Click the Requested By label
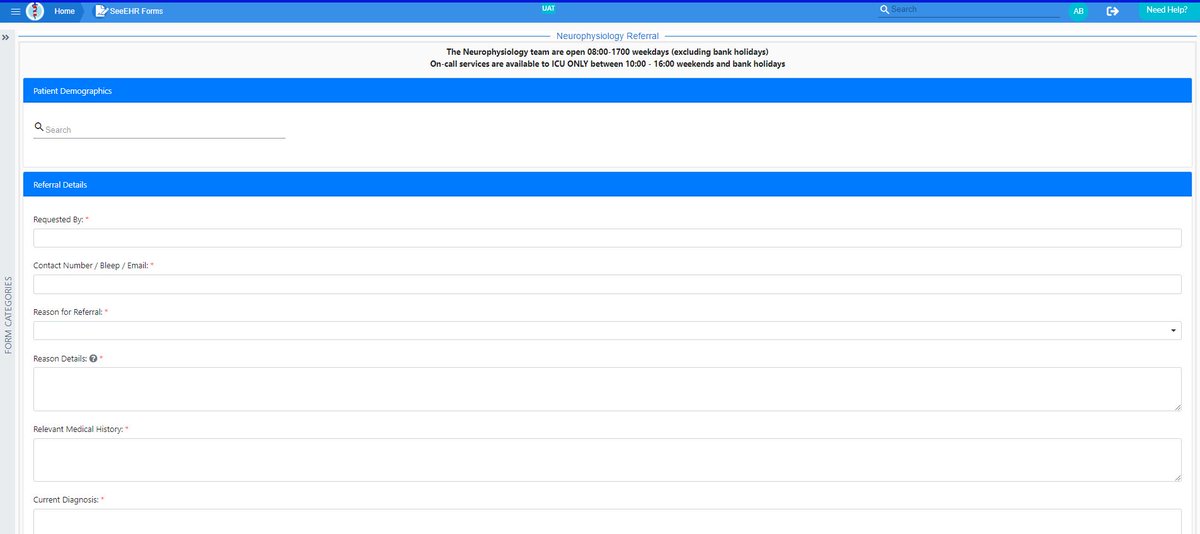Screen dimensions: 1200x534 (59, 219)
